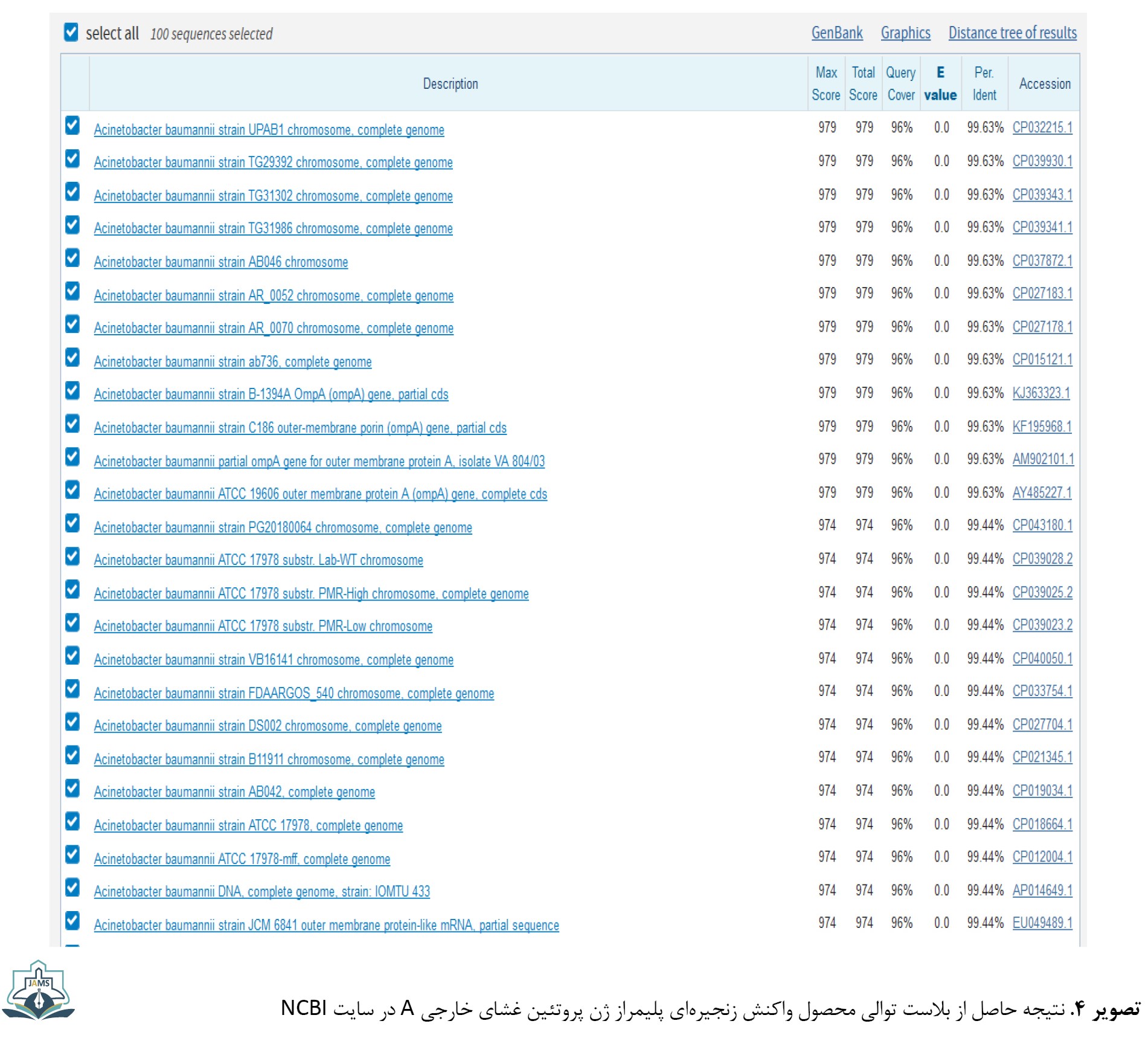Open accession CP039028.2
The width and height of the screenshot is (1148, 1047).
tap(1042, 559)
